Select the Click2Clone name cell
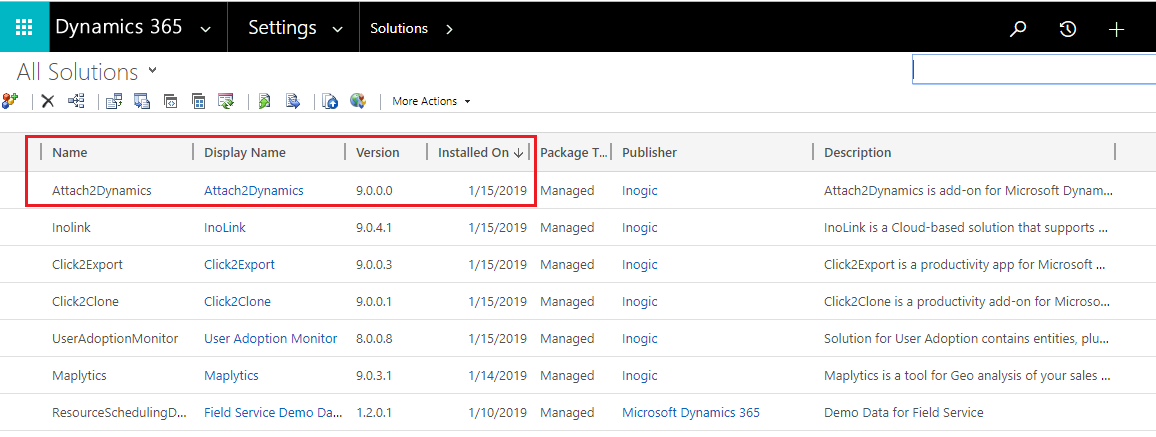This screenshot has height=437, width=1156. [86, 301]
